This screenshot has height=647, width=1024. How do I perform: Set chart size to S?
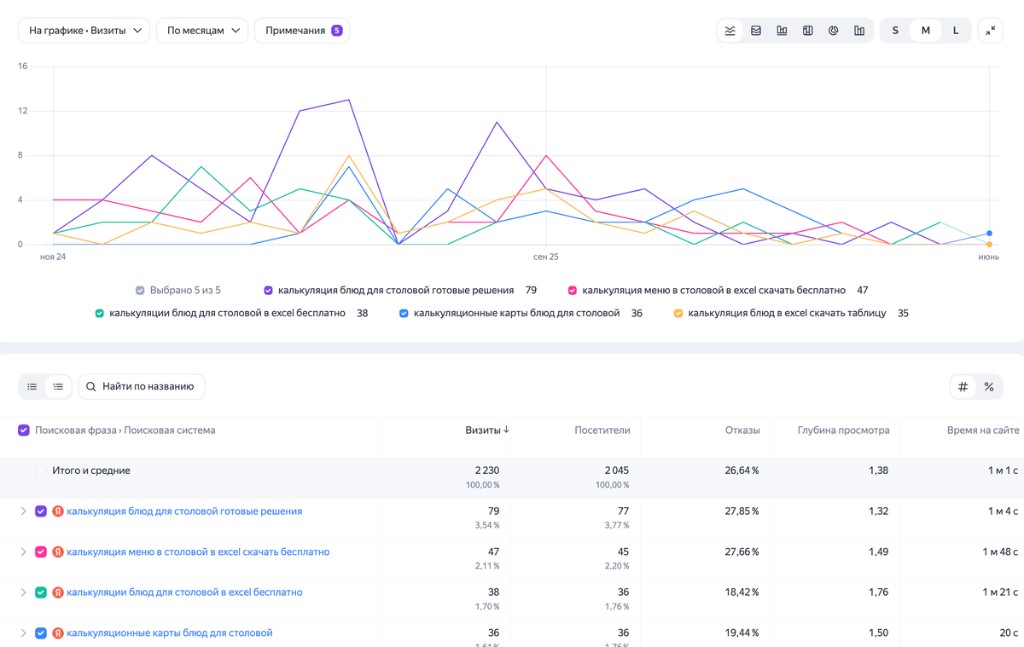click(895, 31)
